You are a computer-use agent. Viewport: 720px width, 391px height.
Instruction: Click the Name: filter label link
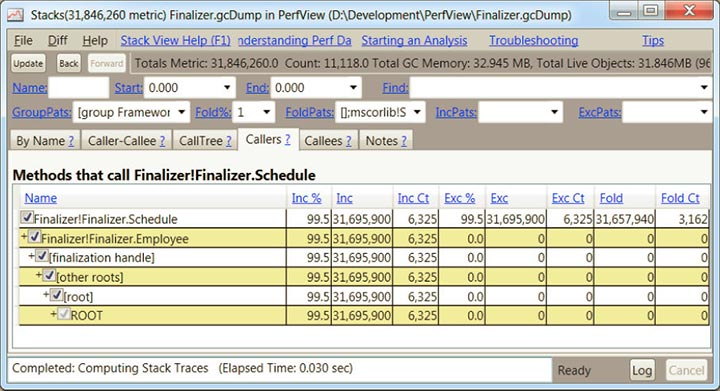click(29, 88)
